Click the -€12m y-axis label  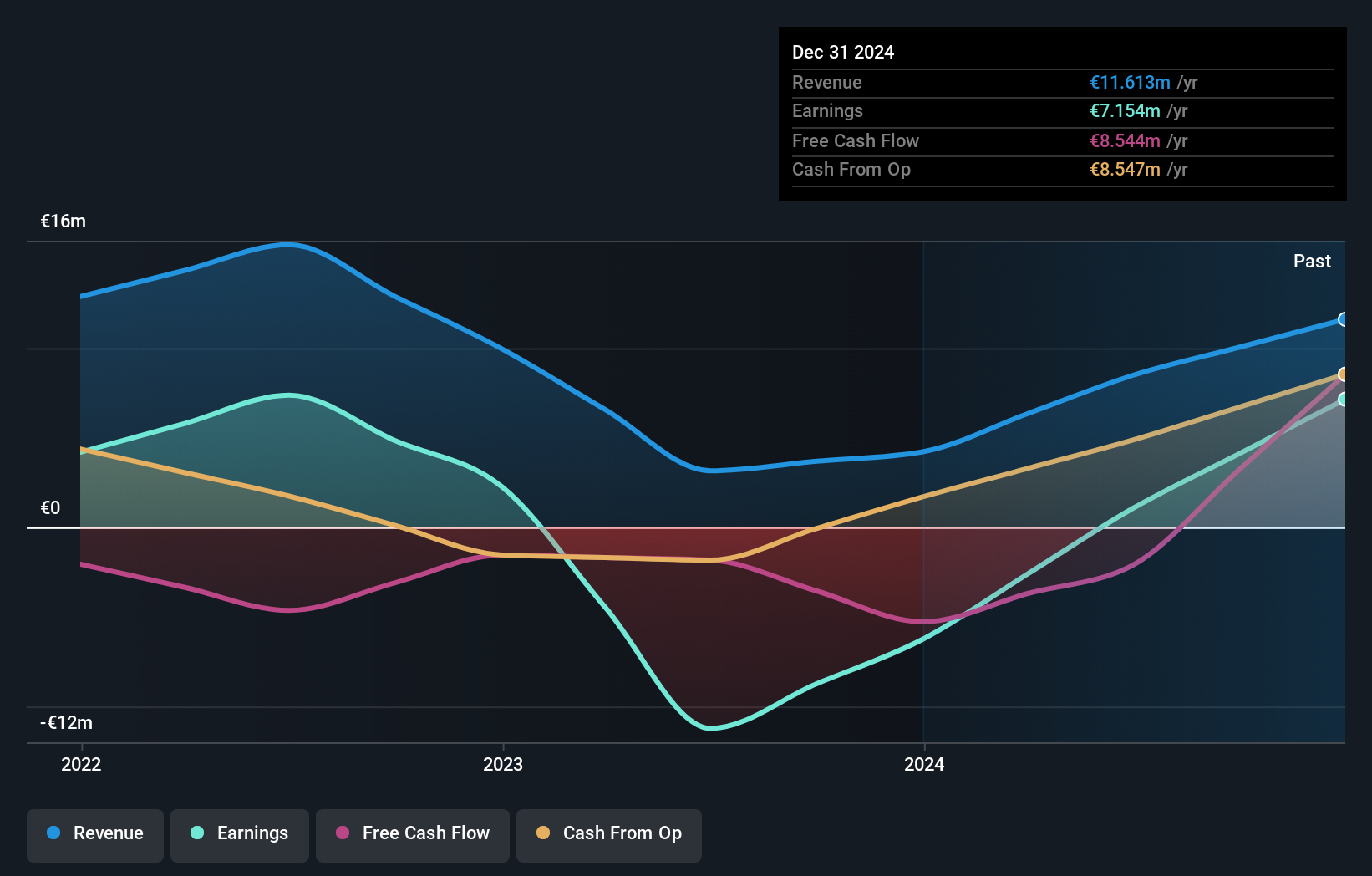pos(67,723)
